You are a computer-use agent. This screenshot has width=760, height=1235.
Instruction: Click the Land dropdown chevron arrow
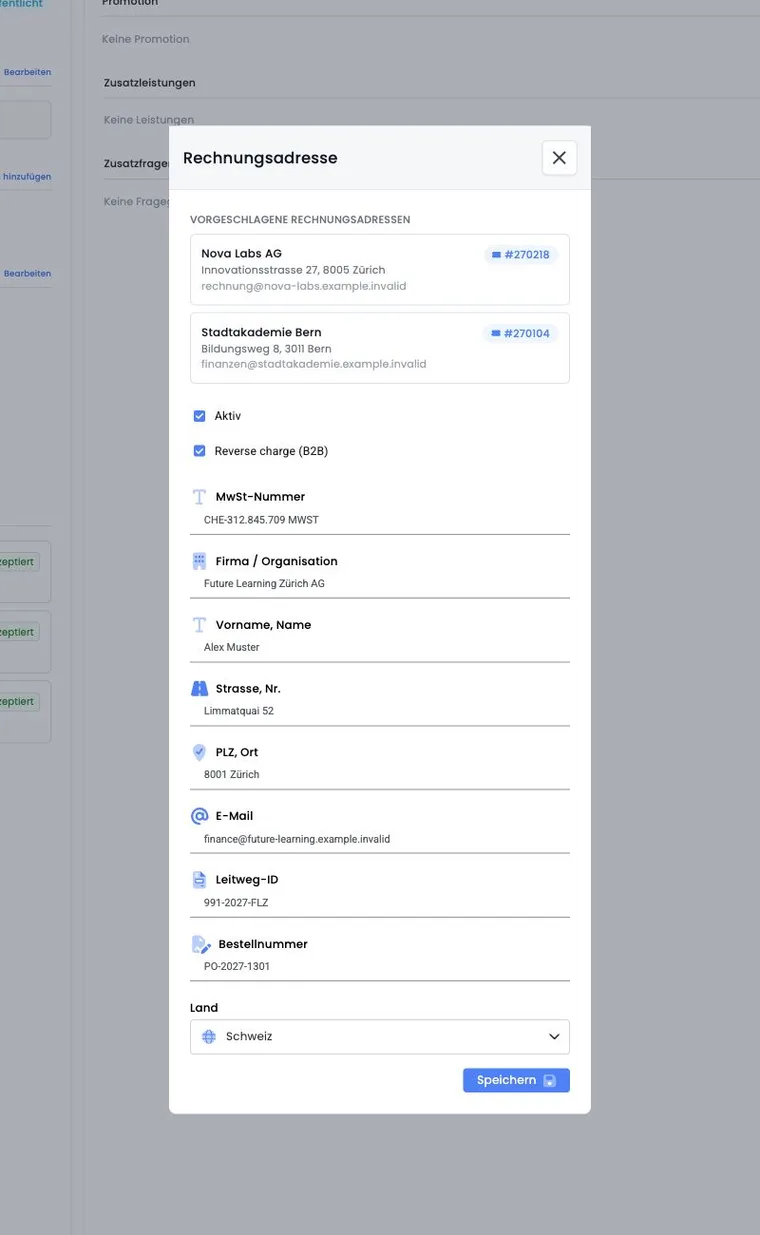coord(554,1037)
